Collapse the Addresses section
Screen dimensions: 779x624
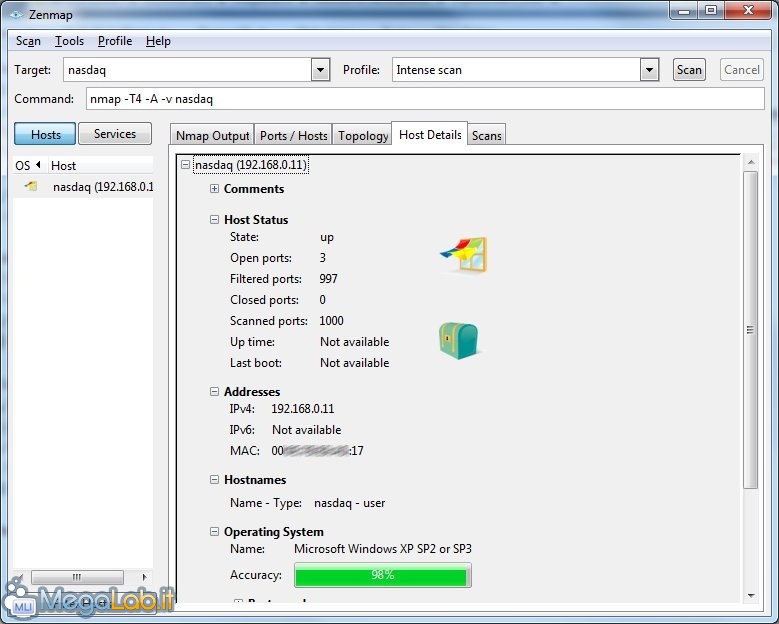coord(214,391)
